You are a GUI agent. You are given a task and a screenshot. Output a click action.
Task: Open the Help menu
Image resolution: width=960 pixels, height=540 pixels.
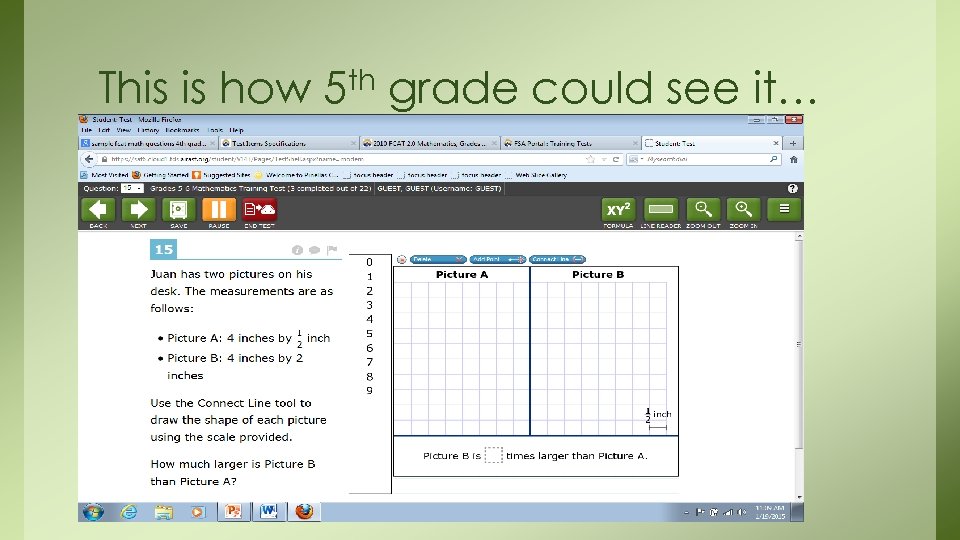pyautogui.click(x=236, y=130)
